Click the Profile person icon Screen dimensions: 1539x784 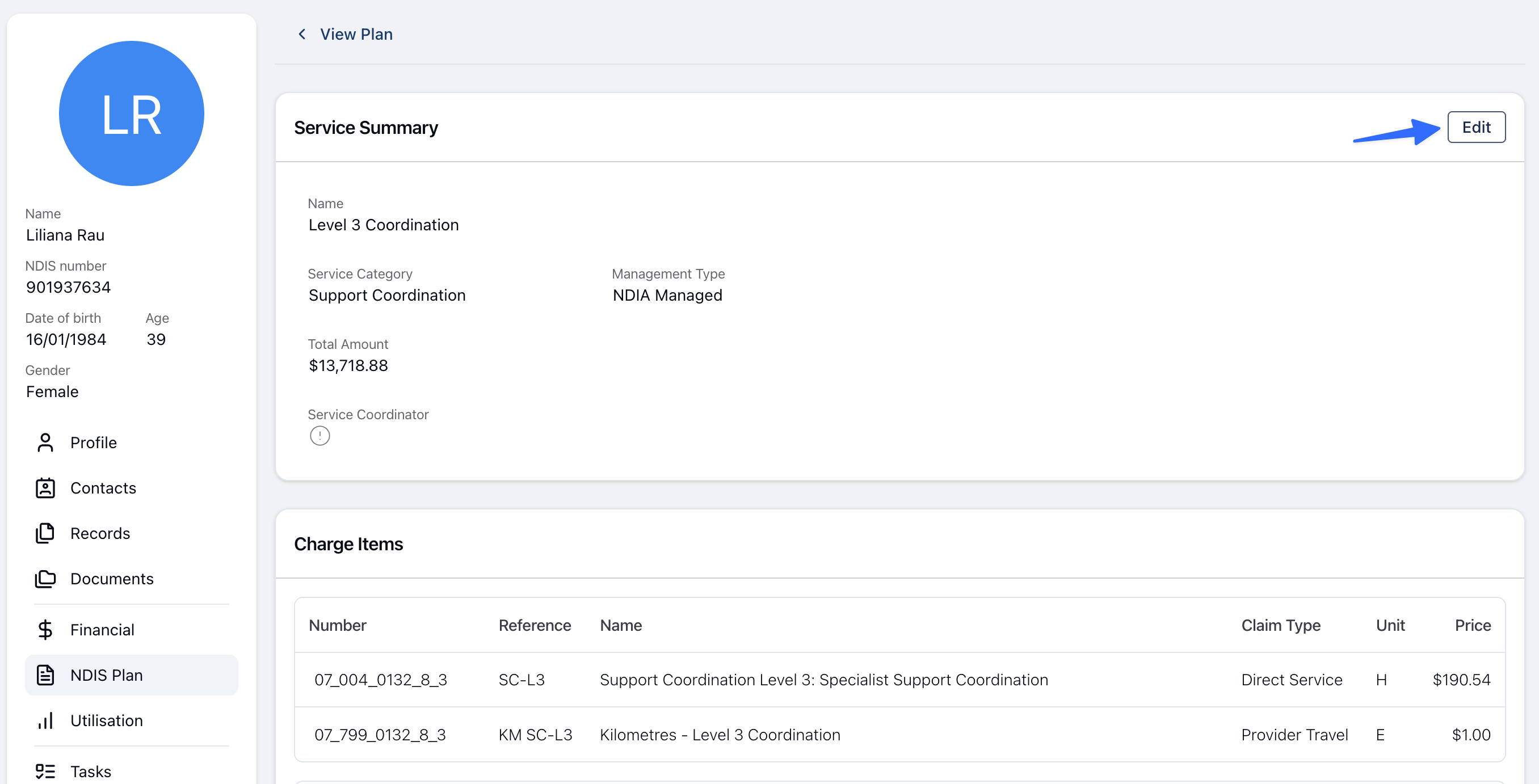tap(45, 442)
